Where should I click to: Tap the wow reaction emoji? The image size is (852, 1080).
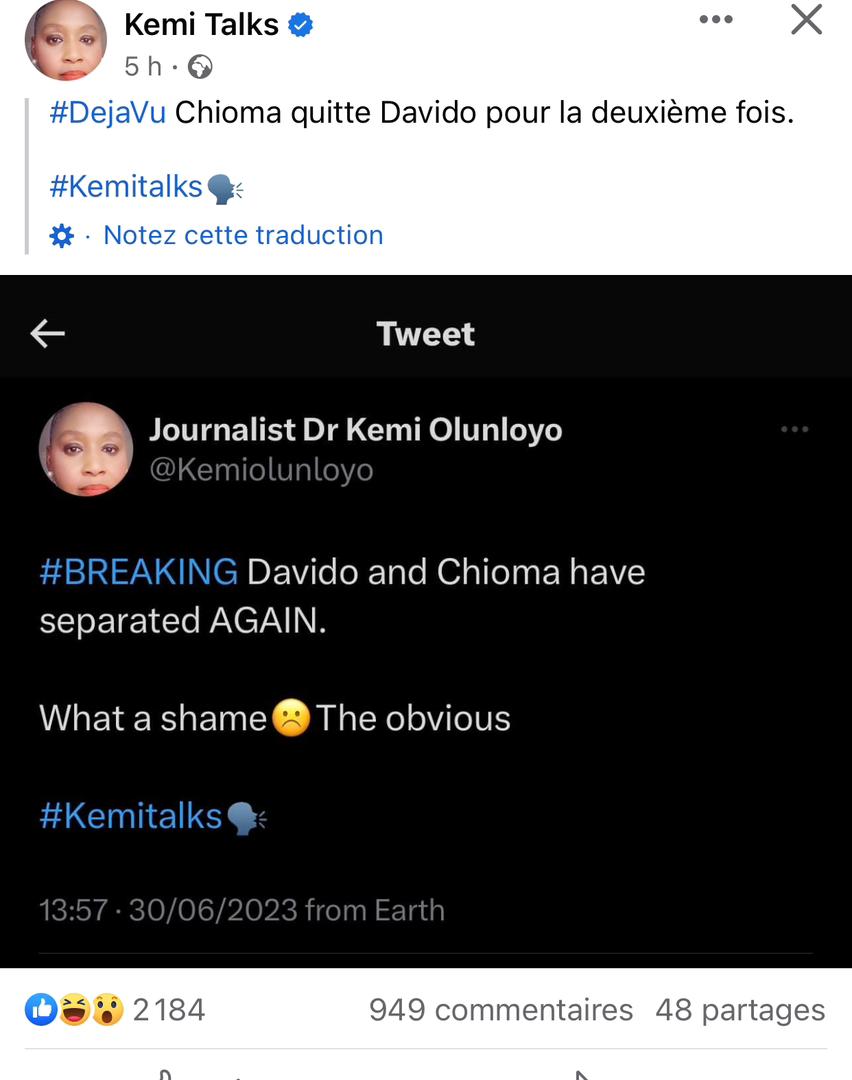107,1010
